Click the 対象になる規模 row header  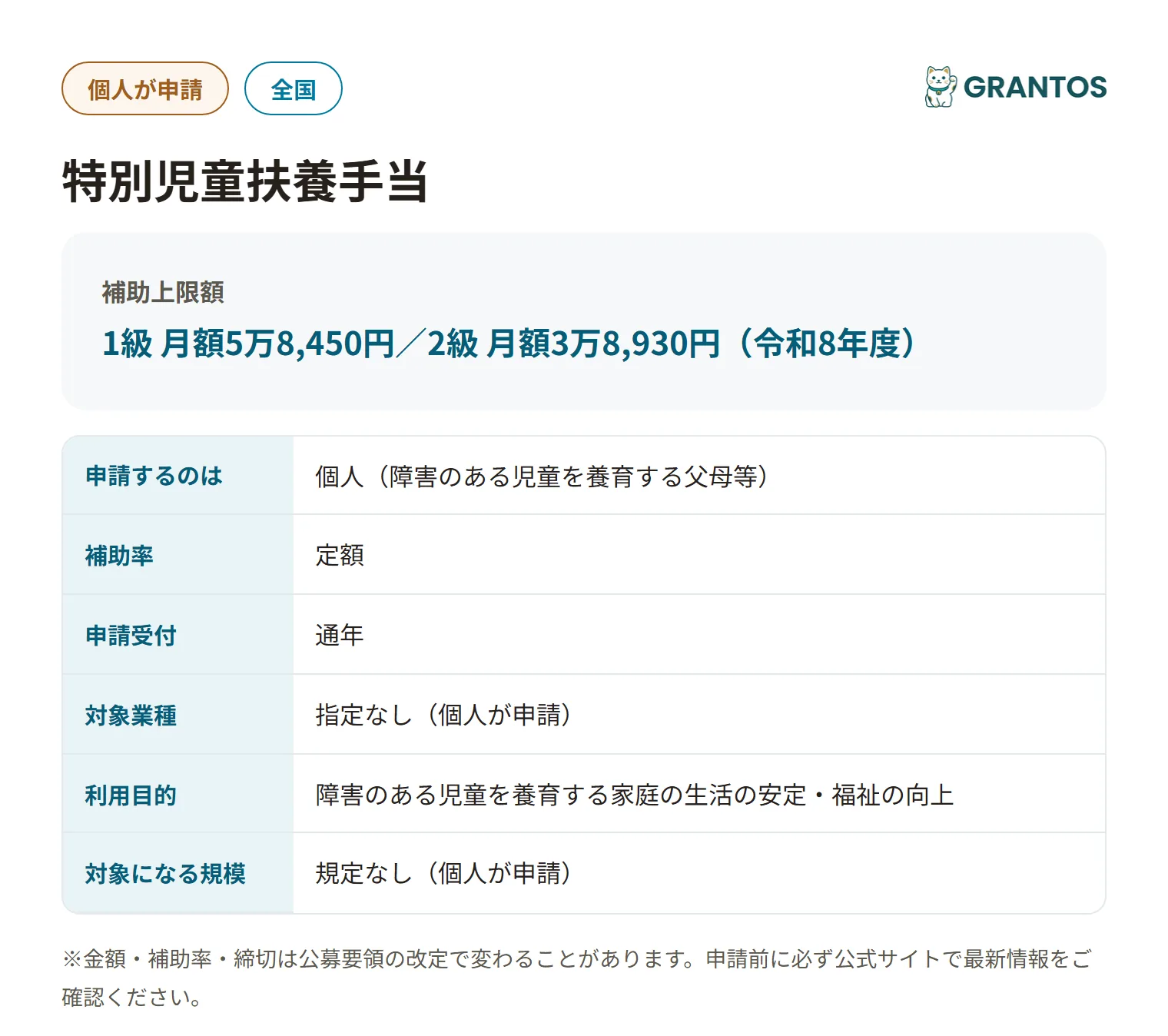[178, 873]
